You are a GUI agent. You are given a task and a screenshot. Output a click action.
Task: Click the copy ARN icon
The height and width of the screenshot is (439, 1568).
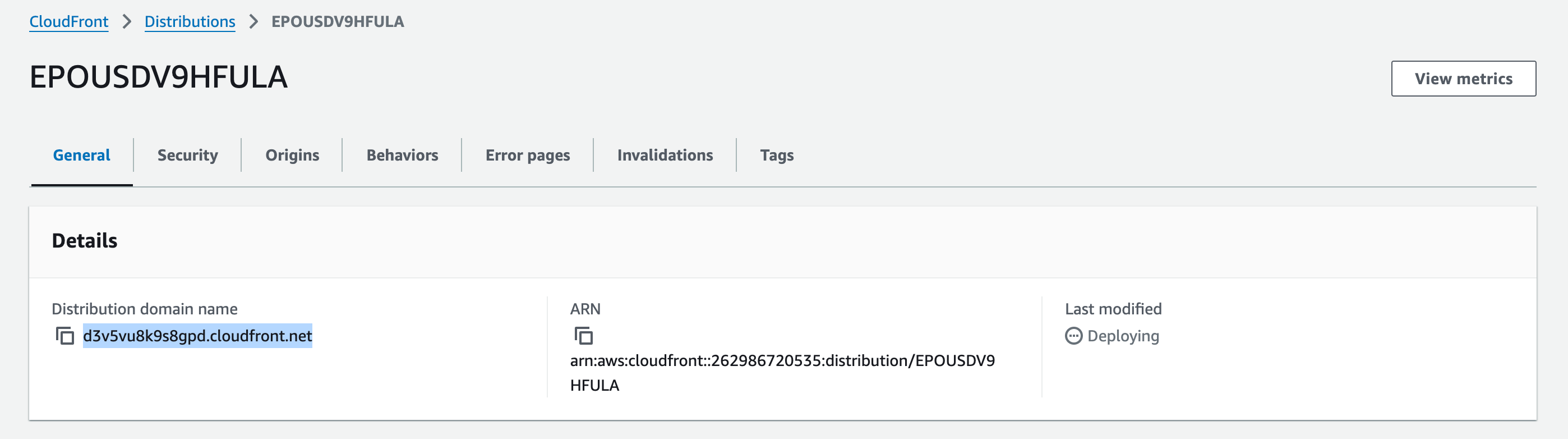(x=583, y=336)
